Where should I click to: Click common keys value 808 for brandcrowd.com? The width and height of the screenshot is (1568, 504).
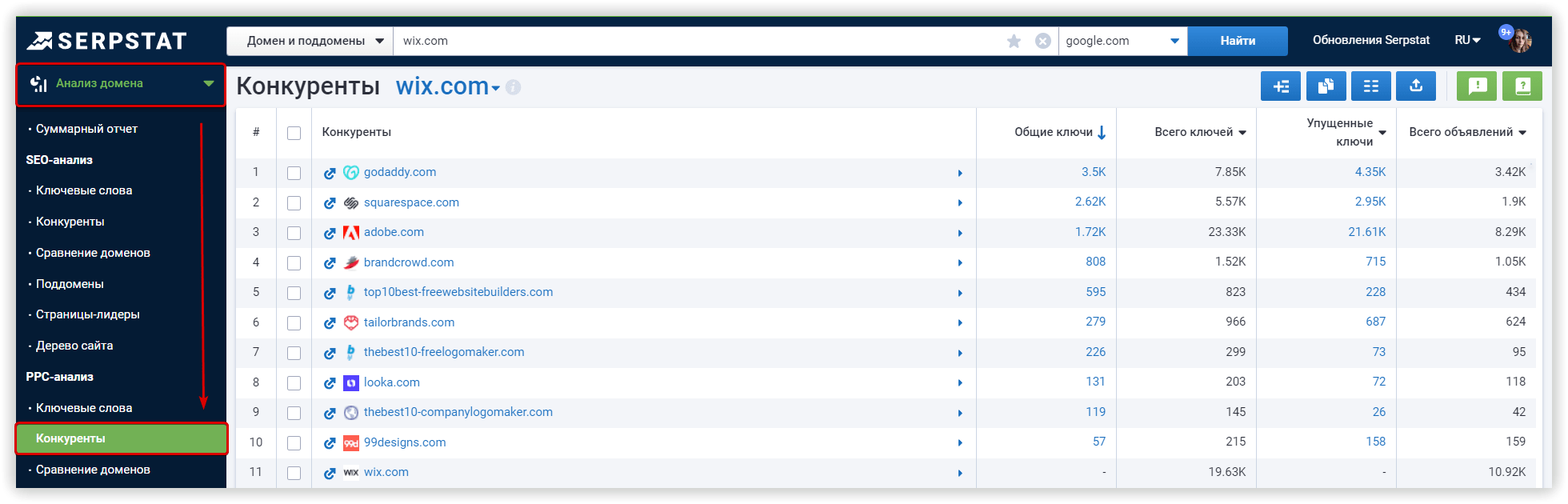pyautogui.click(x=1096, y=262)
